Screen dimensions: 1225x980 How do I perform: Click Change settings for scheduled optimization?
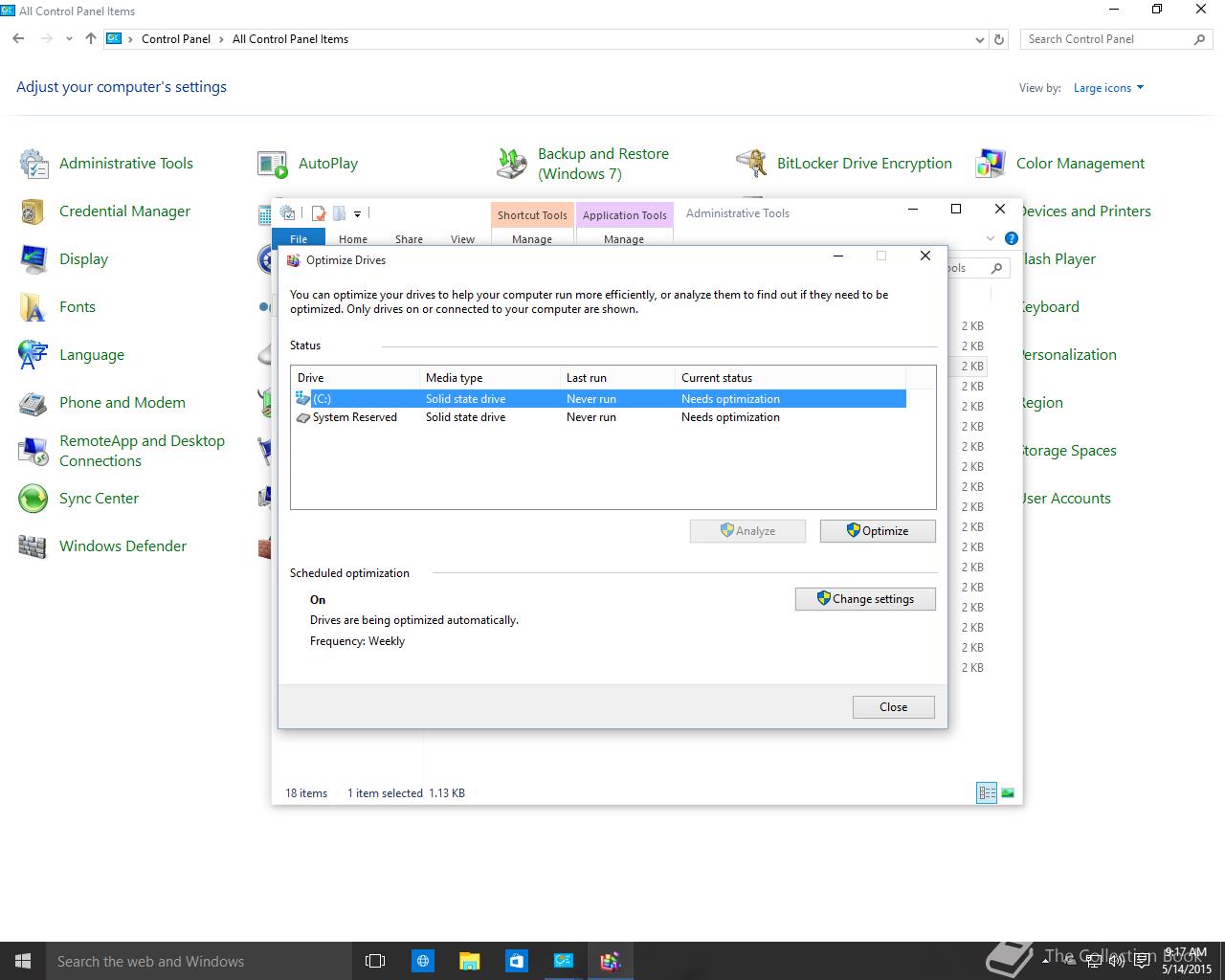[x=865, y=599]
